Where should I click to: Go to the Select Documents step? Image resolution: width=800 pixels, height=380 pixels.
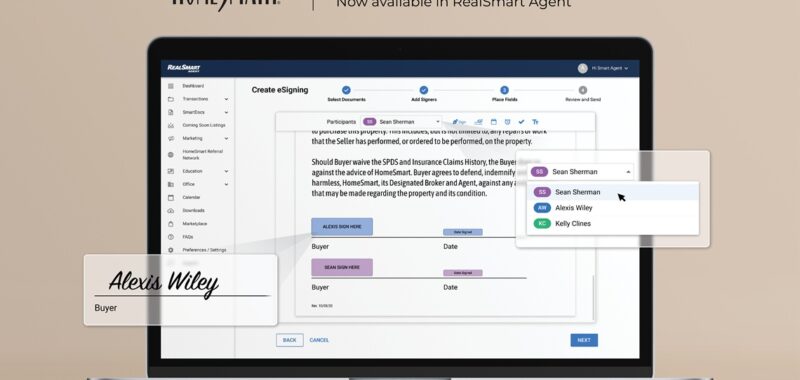346,94
